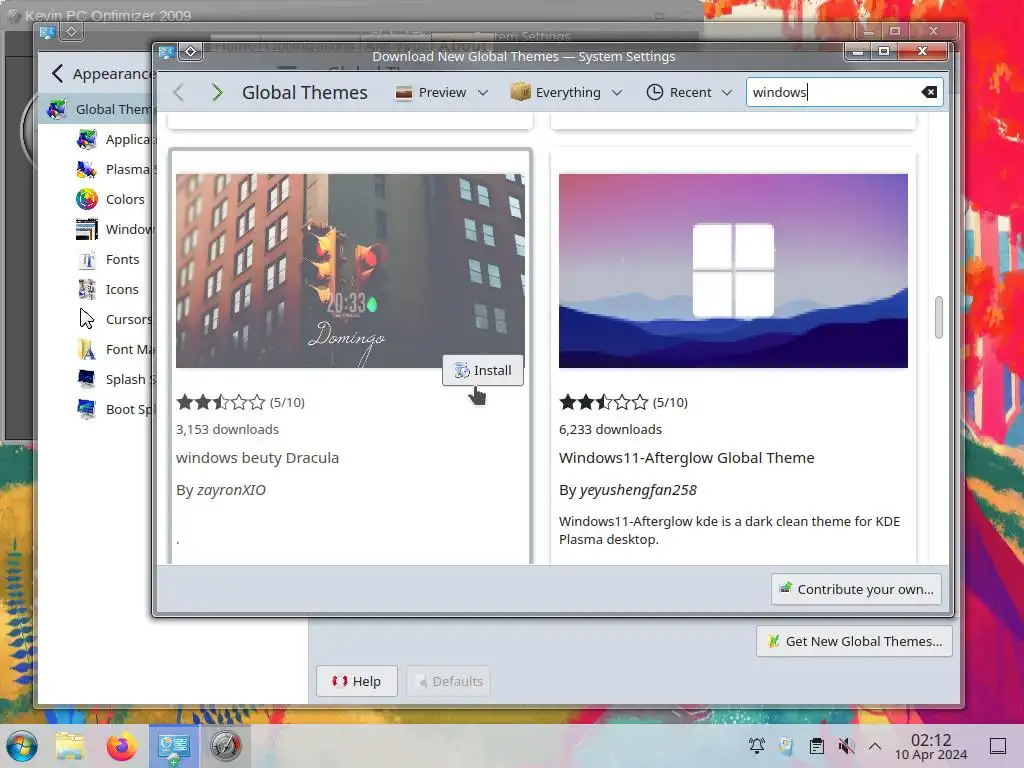Image resolution: width=1024 pixels, height=768 pixels.
Task: Open Splash Screen icon in sidebar
Action: 87,379
